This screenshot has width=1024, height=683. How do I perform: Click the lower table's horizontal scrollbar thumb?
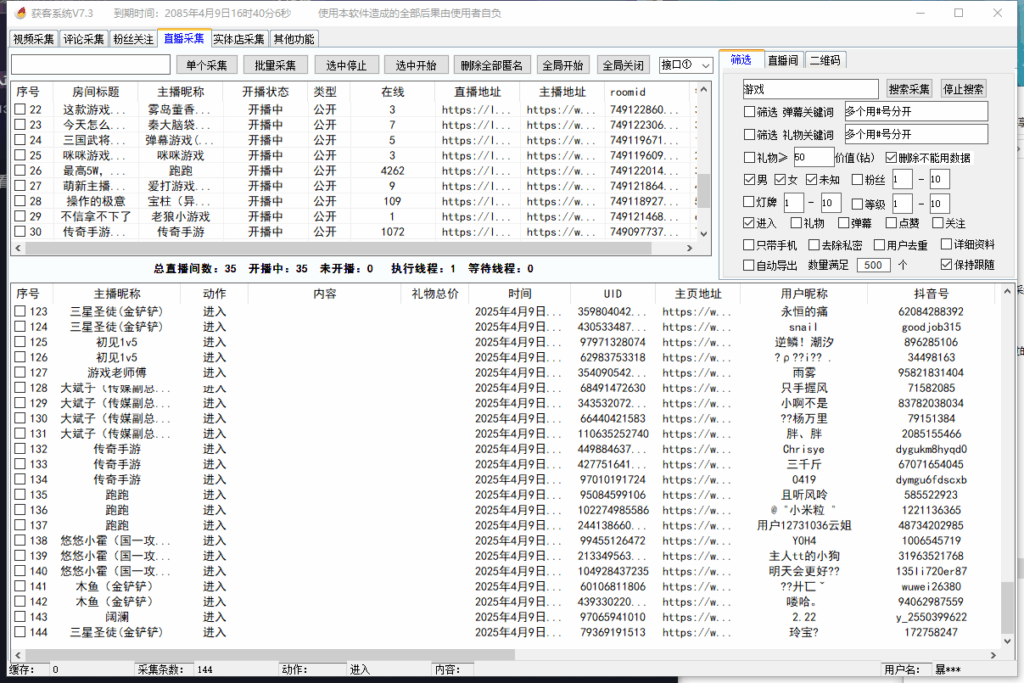[270, 655]
